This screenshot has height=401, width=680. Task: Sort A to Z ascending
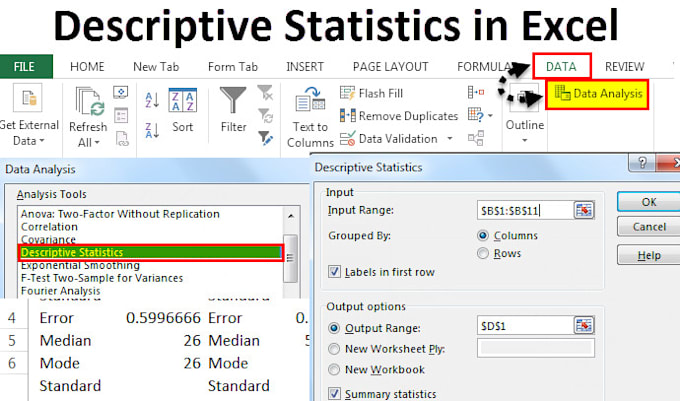tap(152, 100)
